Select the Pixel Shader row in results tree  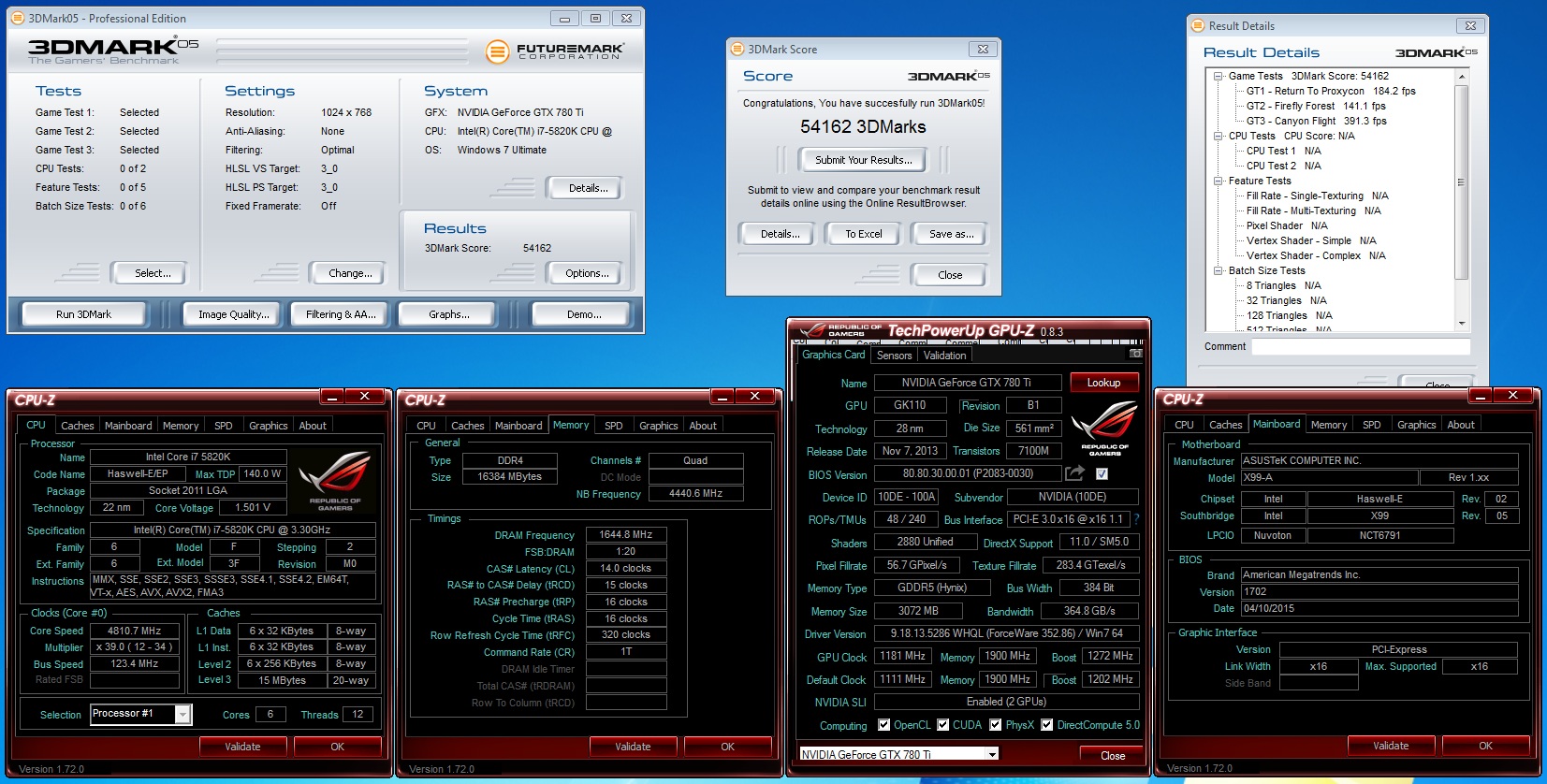tap(1287, 225)
